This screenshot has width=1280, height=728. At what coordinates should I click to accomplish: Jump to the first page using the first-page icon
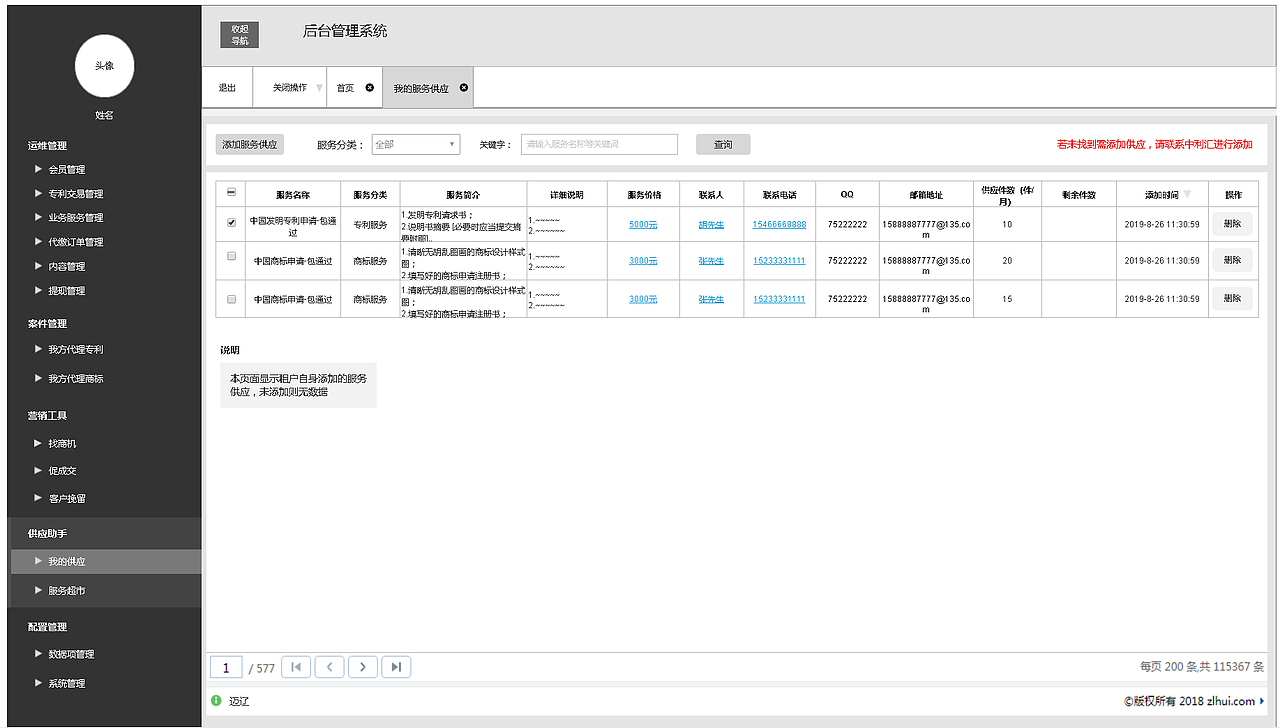(x=296, y=666)
